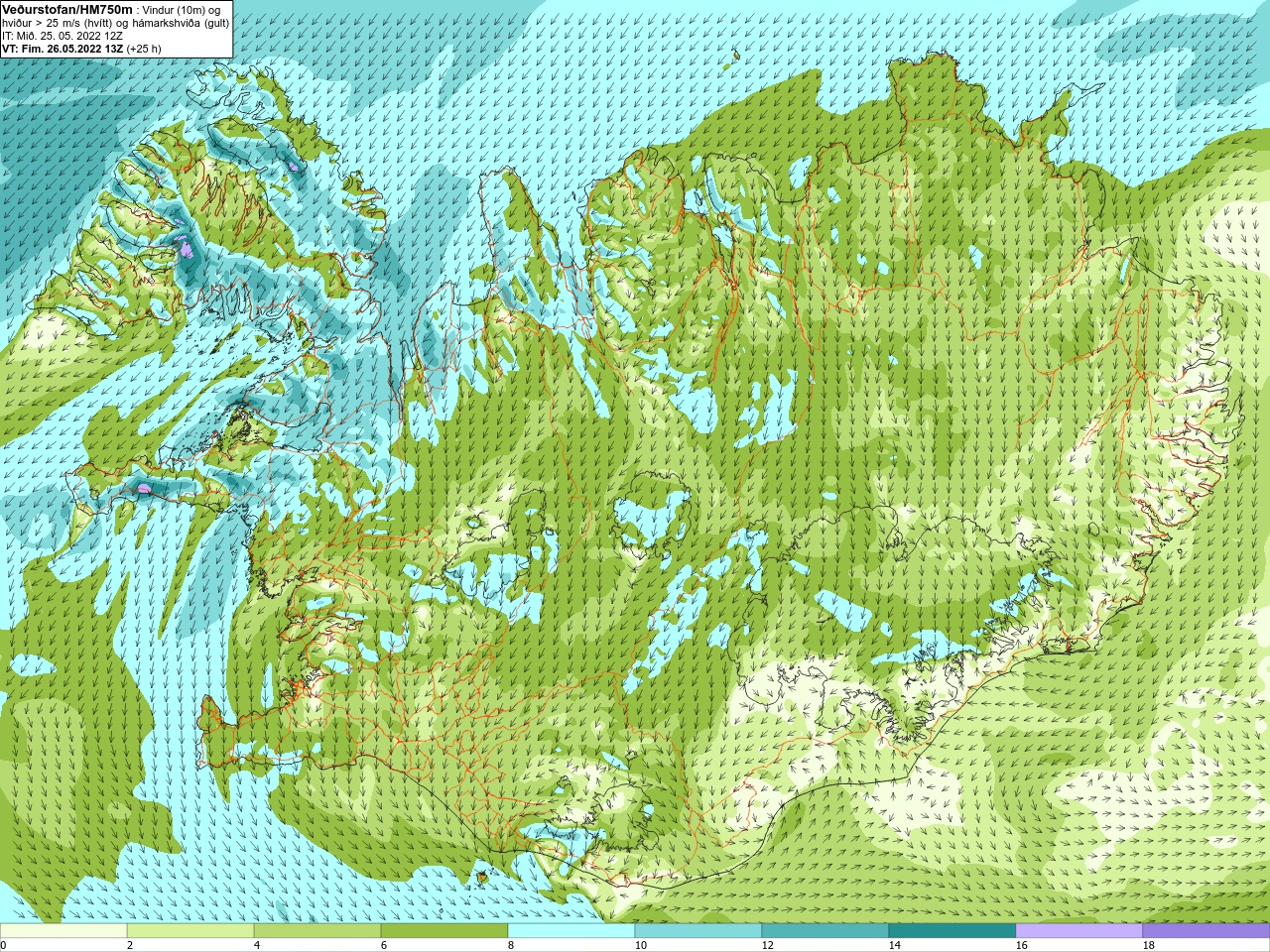Click the legend scale label '8'

[x=511, y=945]
